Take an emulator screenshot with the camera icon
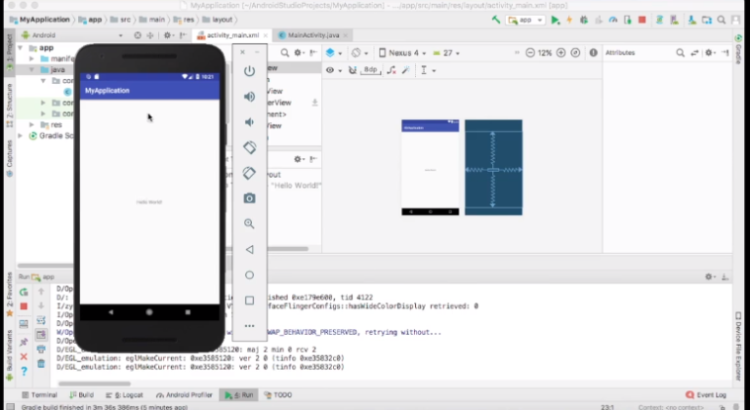This screenshot has height=410, width=750. [x=250, y=198]
